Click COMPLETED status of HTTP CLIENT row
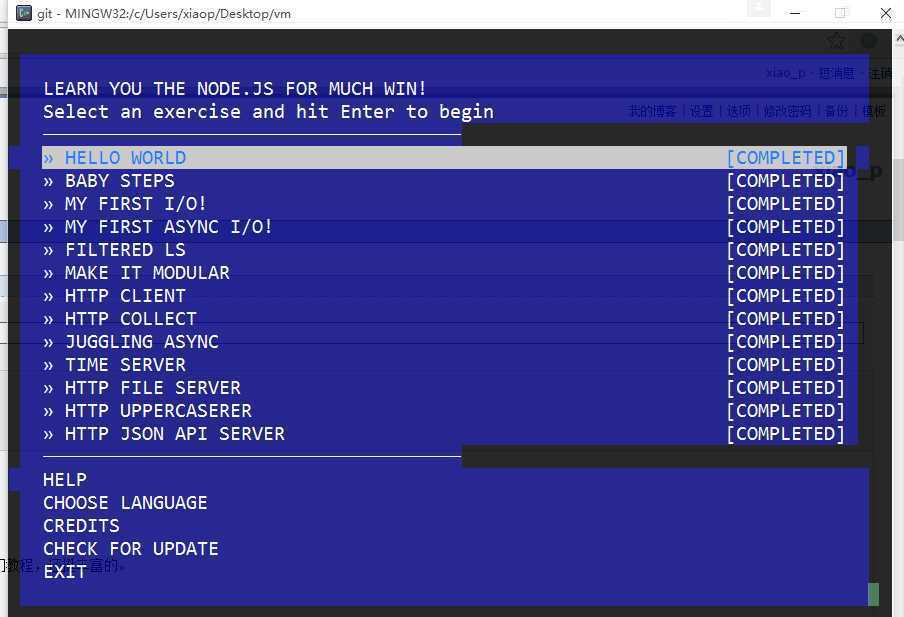Screen dimensions: 904x617 pos(785,296)
